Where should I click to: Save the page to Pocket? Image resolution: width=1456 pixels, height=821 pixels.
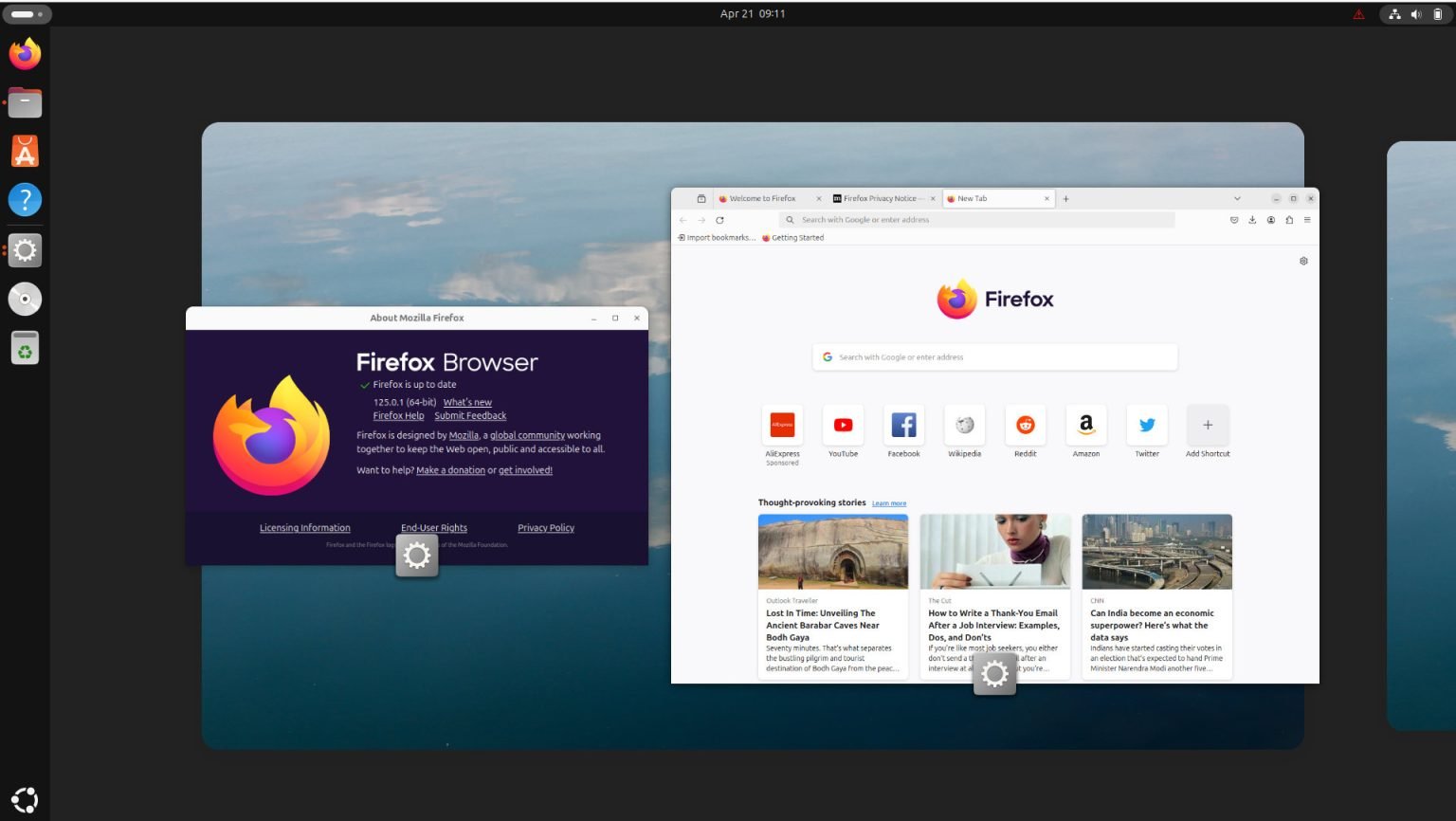coord(1233,219)
